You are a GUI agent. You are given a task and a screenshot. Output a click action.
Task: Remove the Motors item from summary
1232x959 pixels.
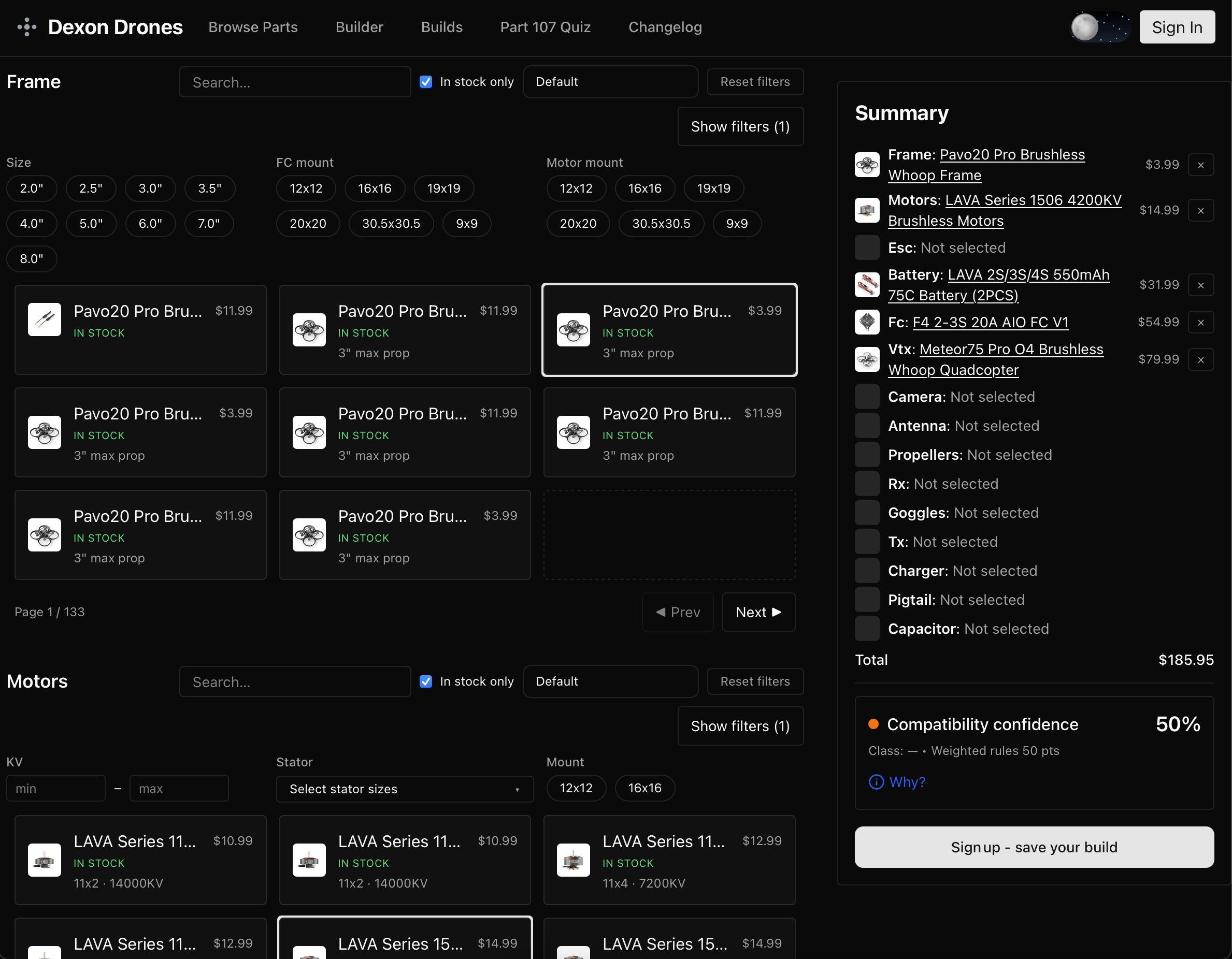coord(1201,211)
